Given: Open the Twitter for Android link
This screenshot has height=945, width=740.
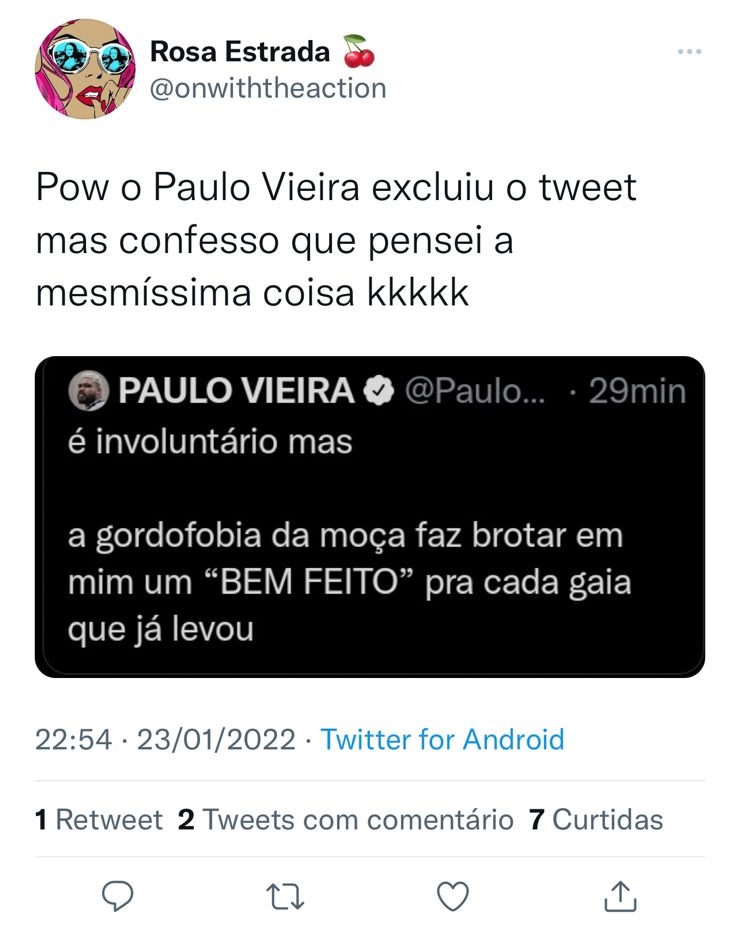Looking at the screenshot, I should 442,740.
